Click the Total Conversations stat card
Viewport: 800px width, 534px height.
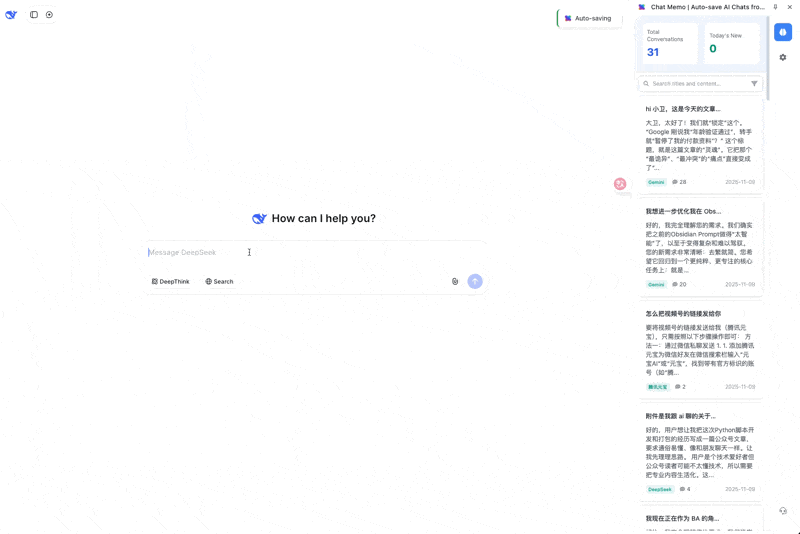tap(669, 44)
